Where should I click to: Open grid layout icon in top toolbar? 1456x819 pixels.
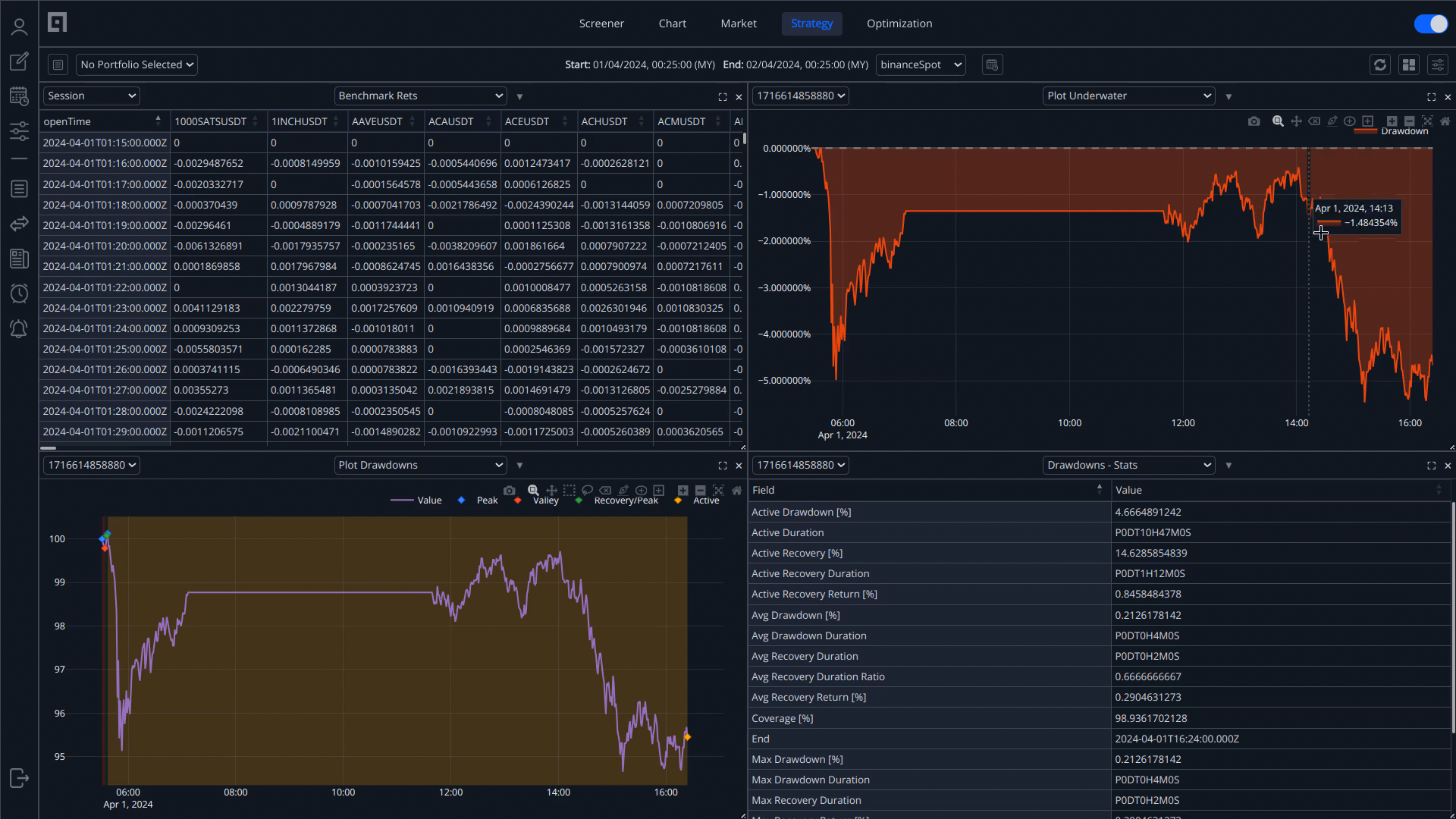1409,65
